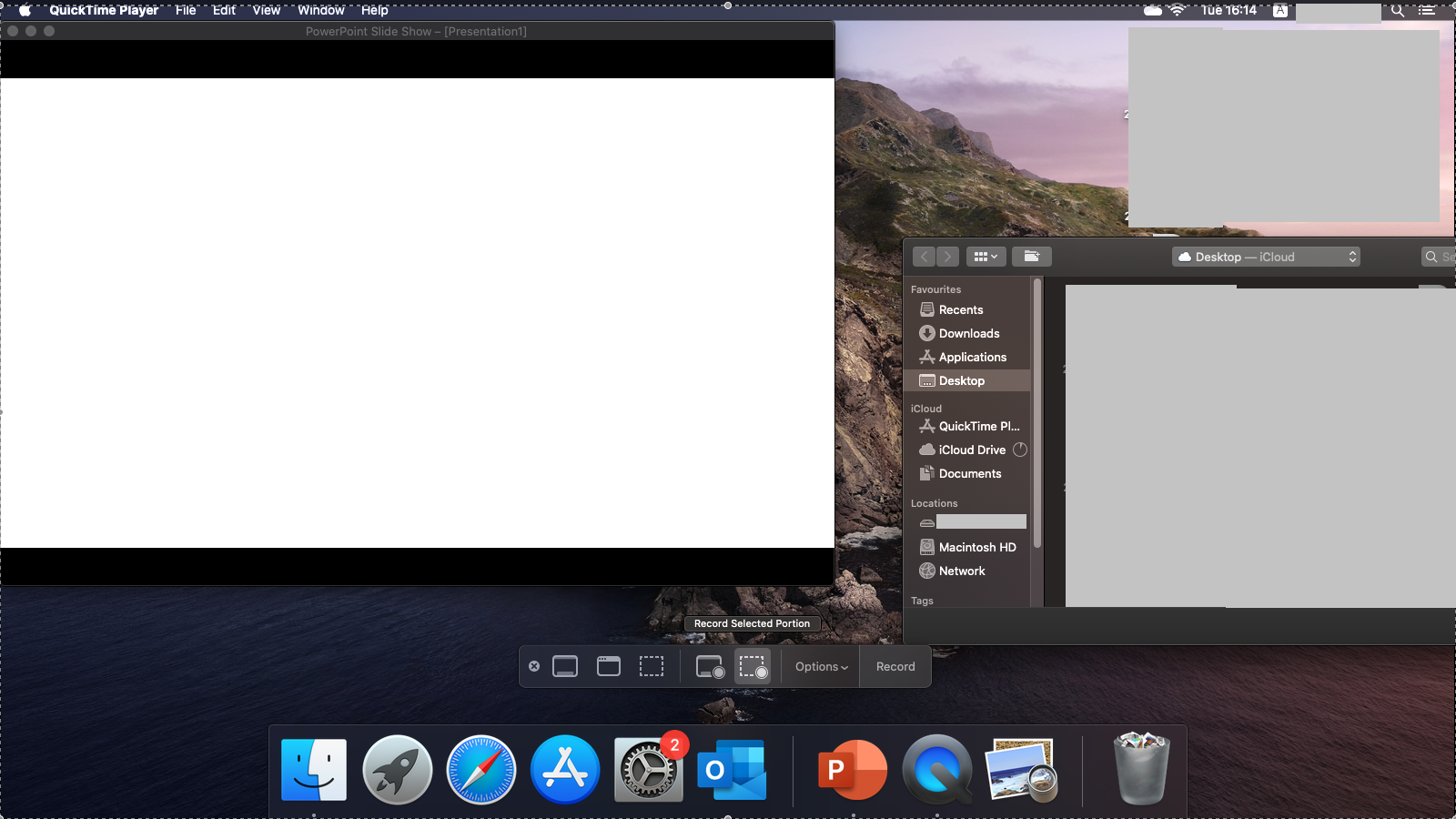
Task: Switch to PowerPoint in the Dock
Action: pos(853,770)
